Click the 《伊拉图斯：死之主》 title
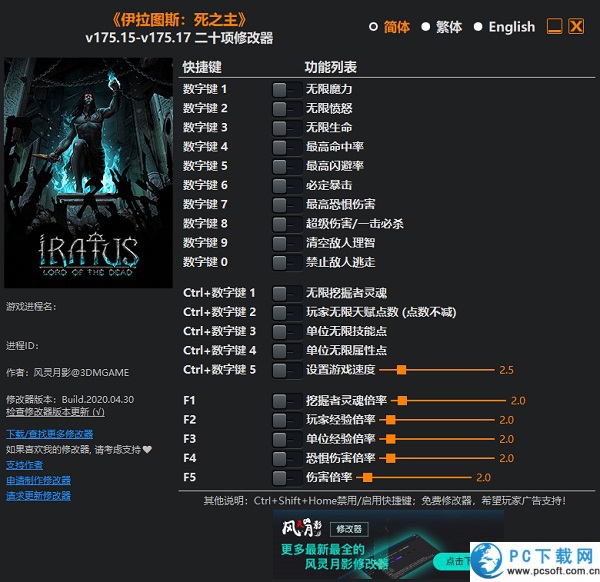This screenshot has height=582, width=600. pyautogui.click(x=179, y=20)
